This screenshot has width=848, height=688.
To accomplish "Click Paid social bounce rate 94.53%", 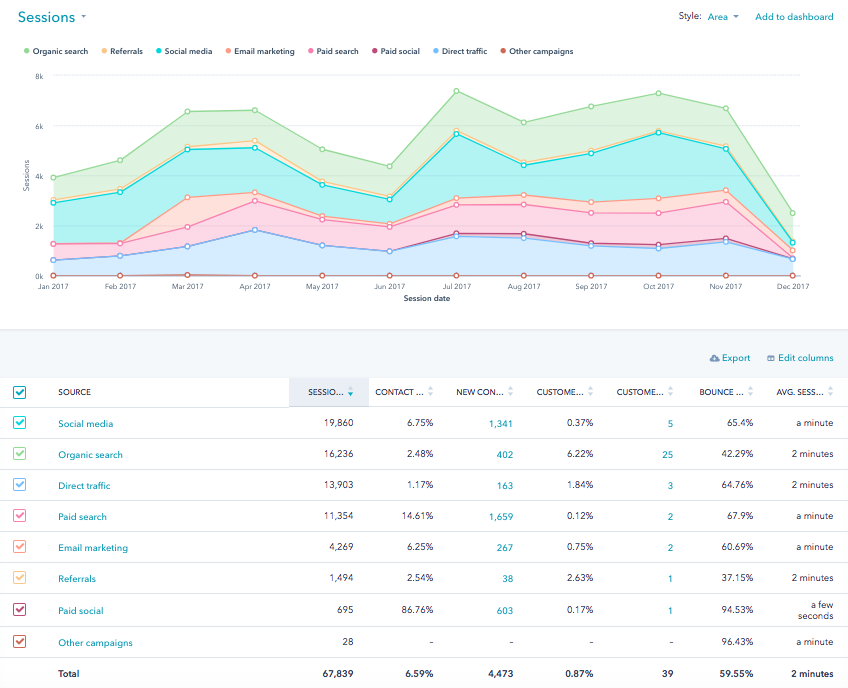I will (737, 610).
